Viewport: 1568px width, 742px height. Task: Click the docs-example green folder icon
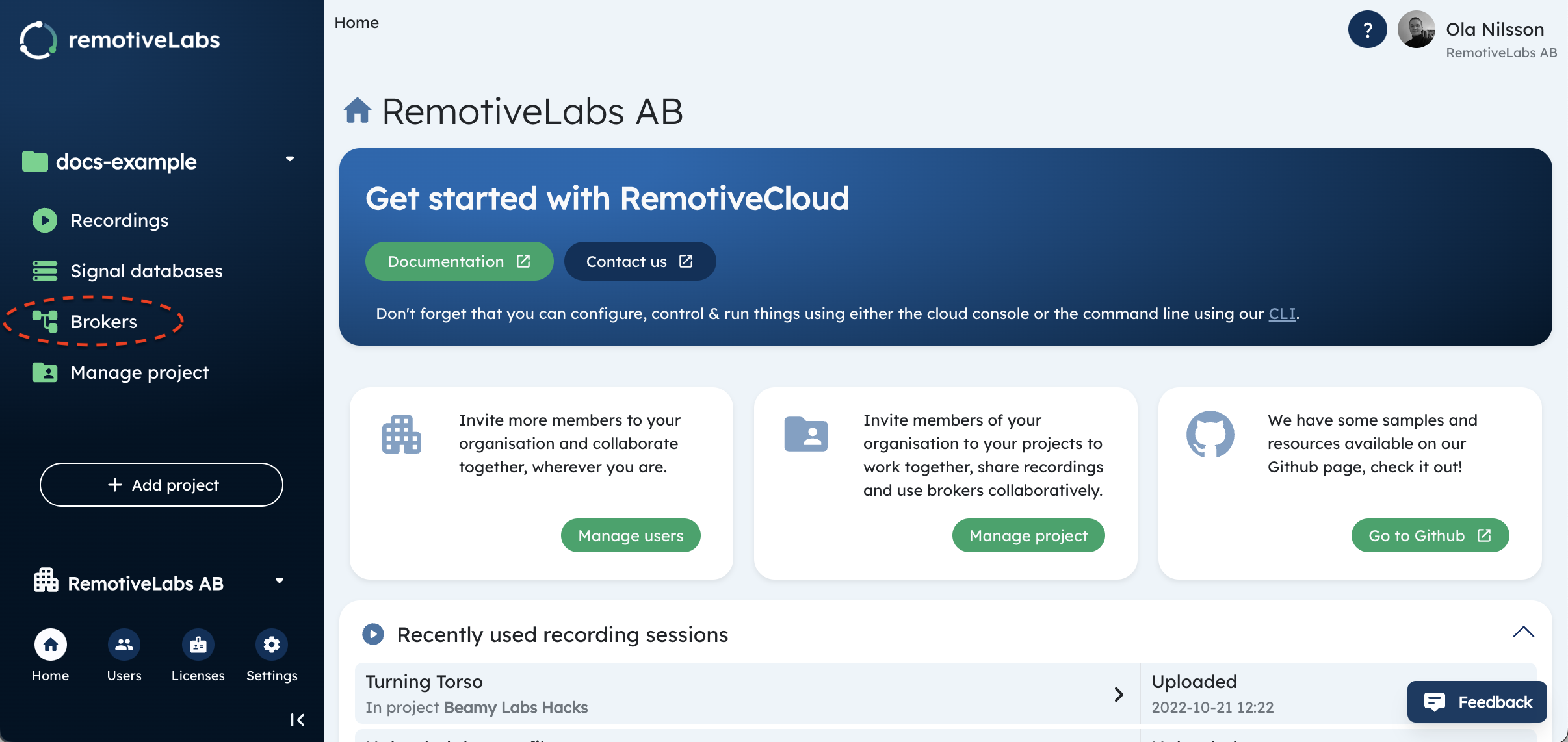(35, 161)
